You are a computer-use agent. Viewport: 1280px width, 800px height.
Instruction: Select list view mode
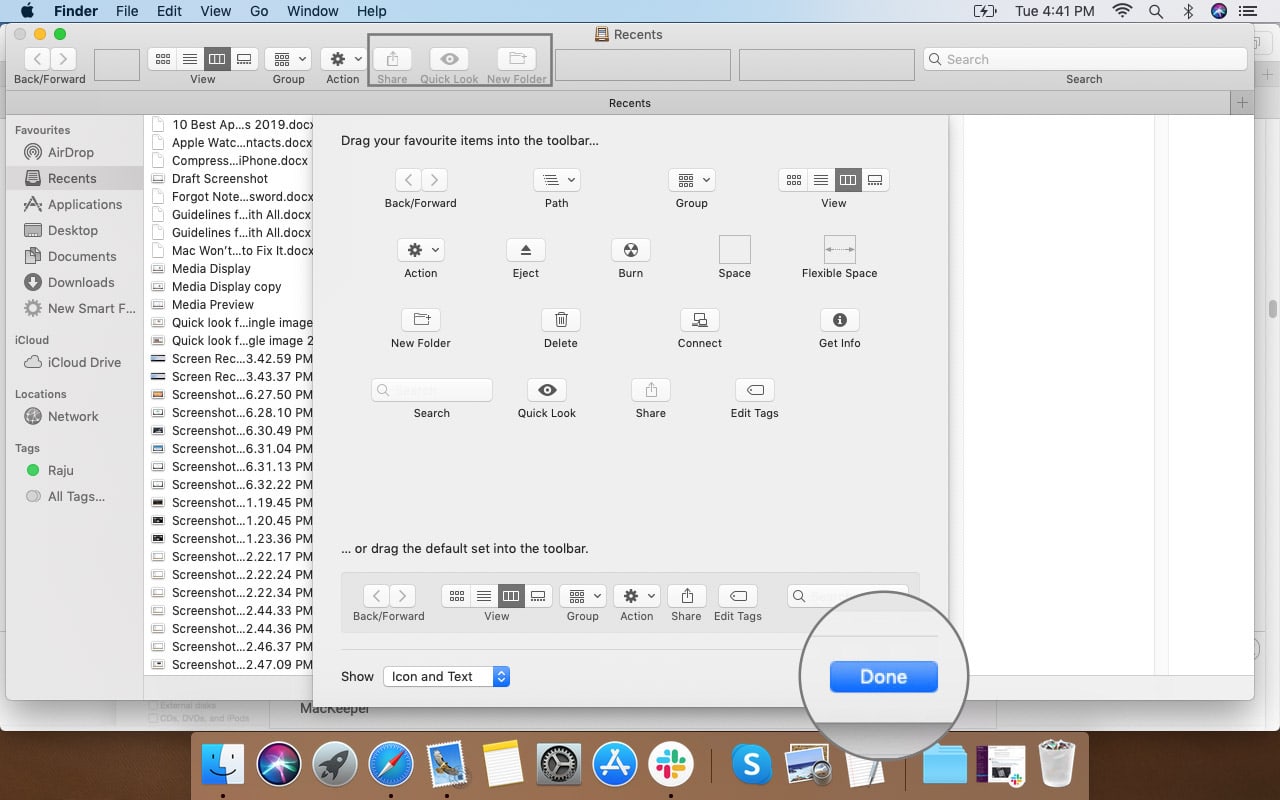click(820, 180)
